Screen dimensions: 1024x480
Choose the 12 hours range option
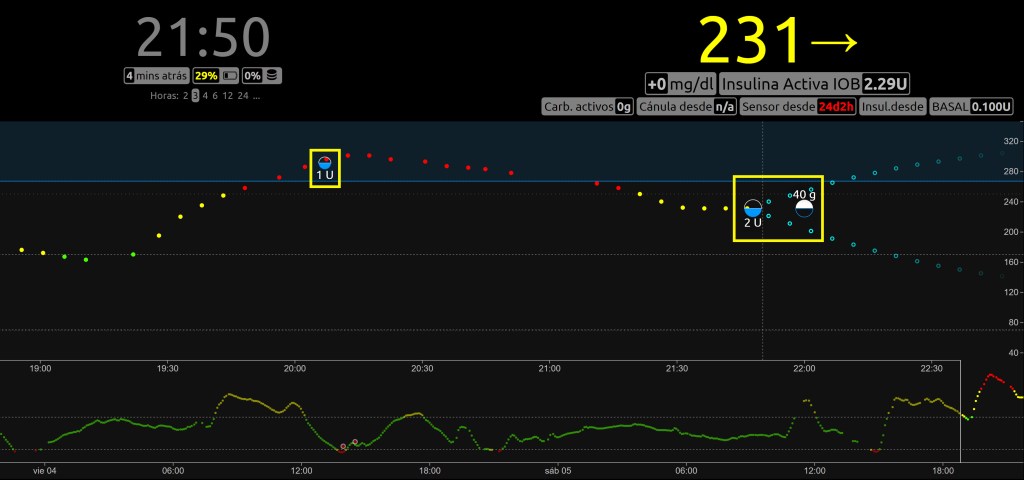click(229, 96)
